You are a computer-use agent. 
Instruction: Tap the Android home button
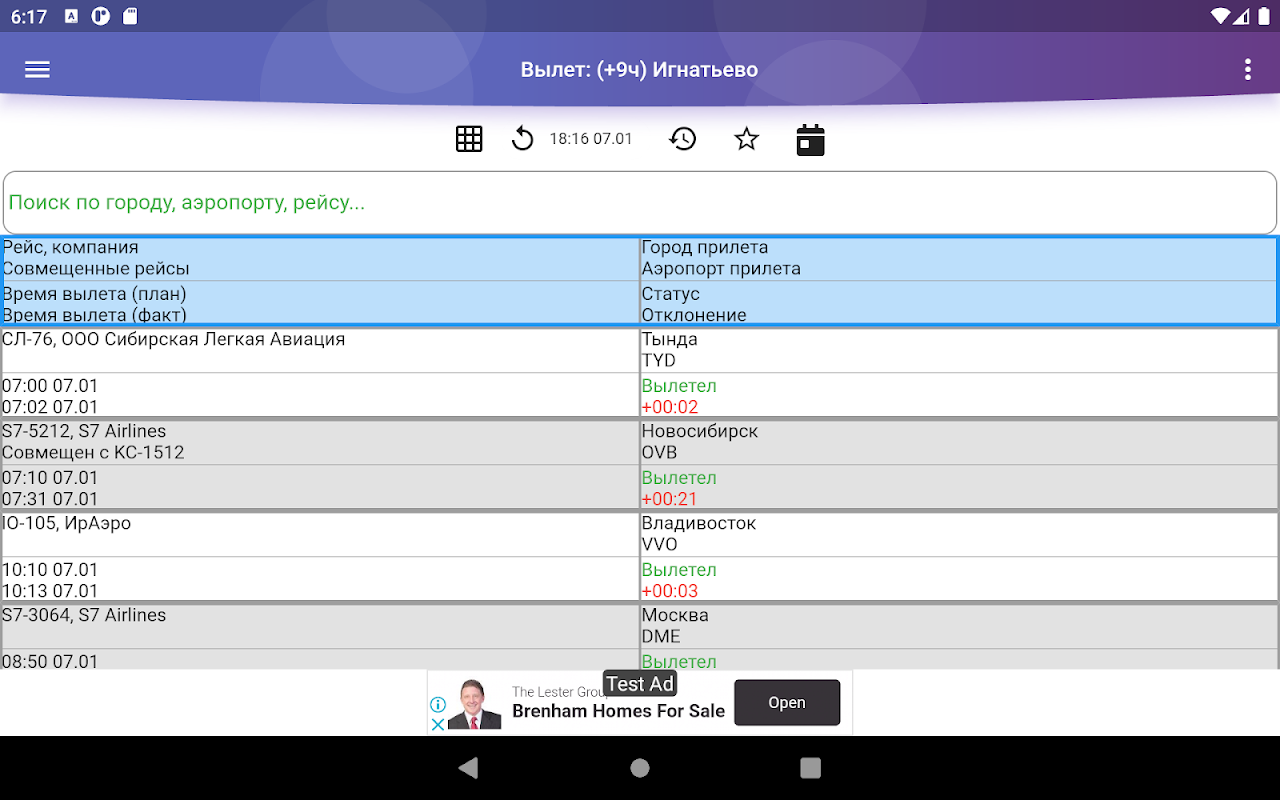(640, 768)
